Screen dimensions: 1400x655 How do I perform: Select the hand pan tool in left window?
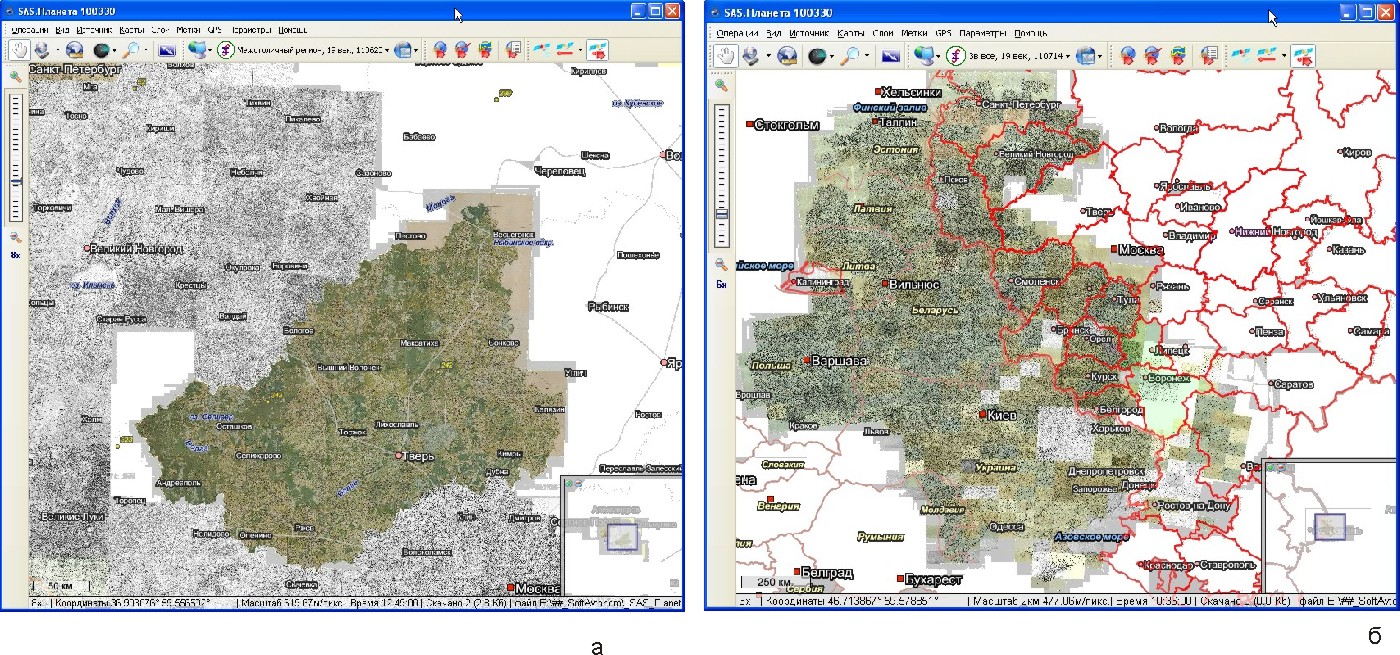click(18, 49)
